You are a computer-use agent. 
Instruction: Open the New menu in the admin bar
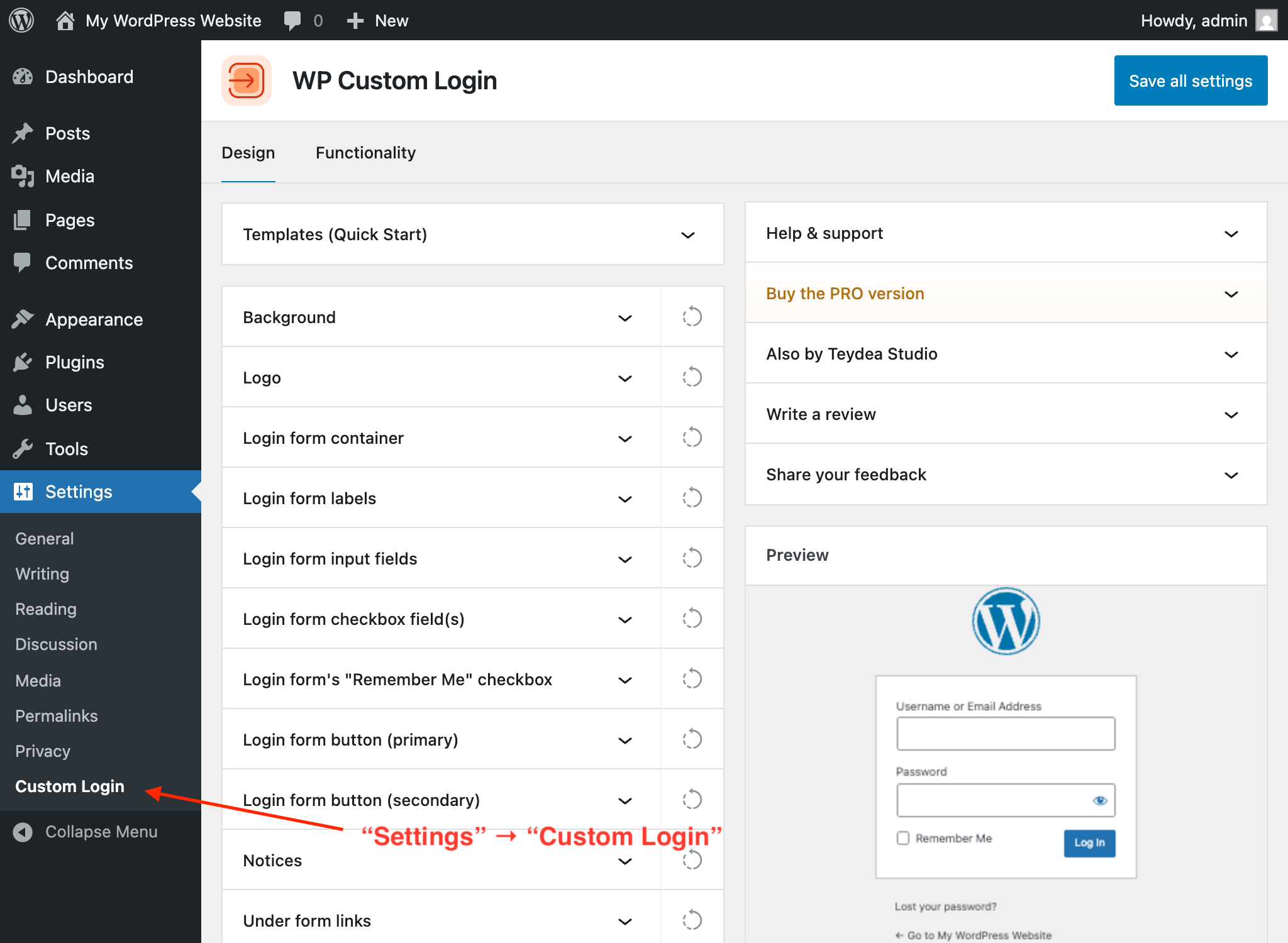tap(377, 19)
